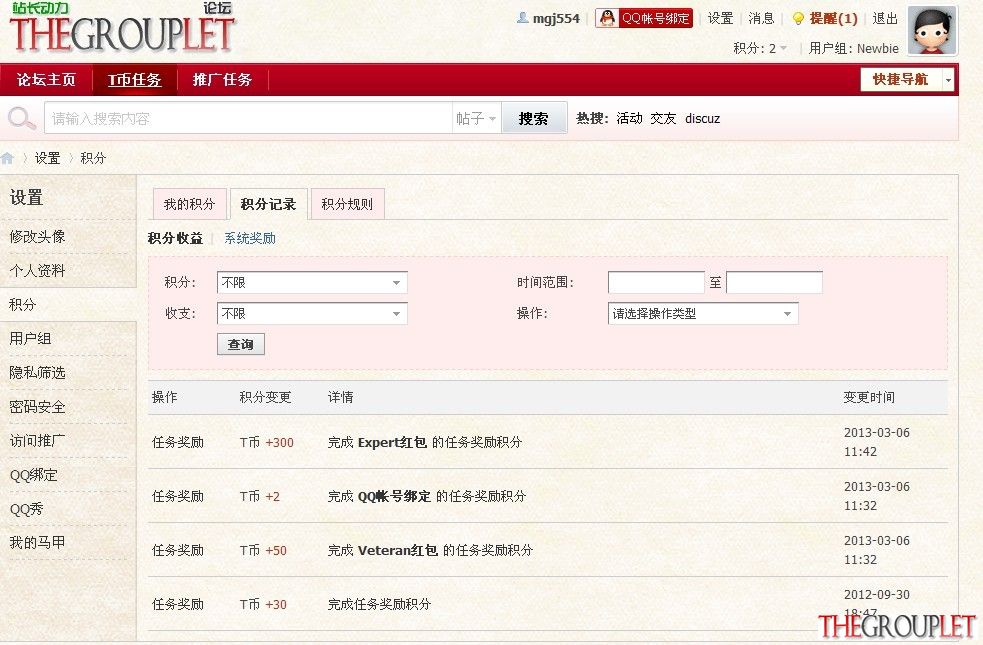Click the user silhouette icon beside mgj554
Viewport: 983px width, 645px height.
pyautogui.click(x=522, y=18)
